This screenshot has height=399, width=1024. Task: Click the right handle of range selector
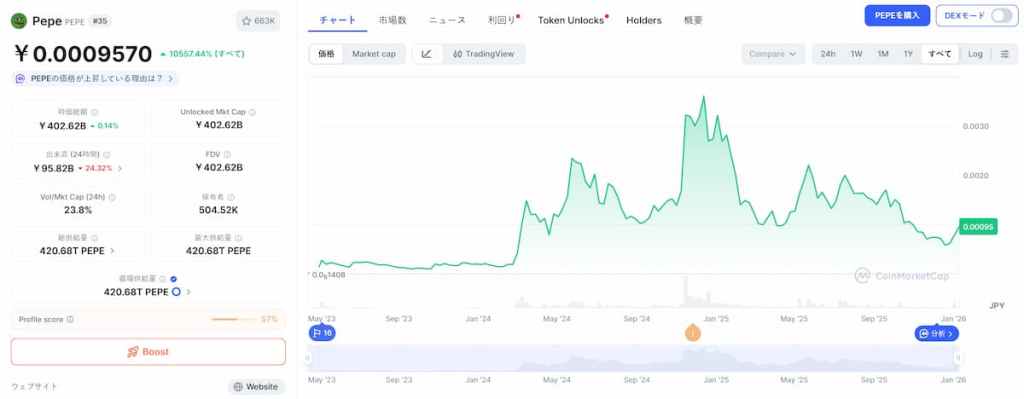coord(959,357)
